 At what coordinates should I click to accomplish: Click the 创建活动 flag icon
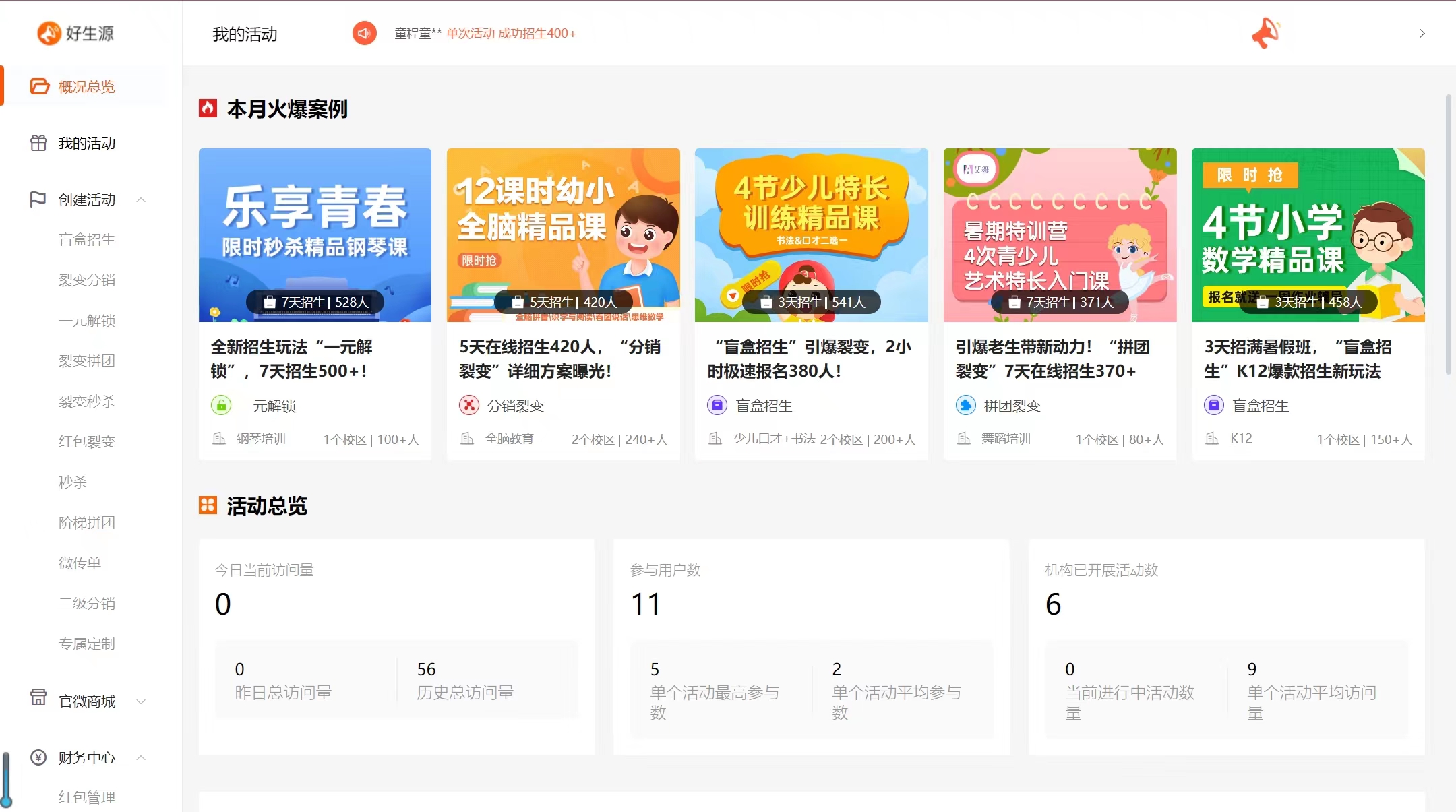pos(38,199)
